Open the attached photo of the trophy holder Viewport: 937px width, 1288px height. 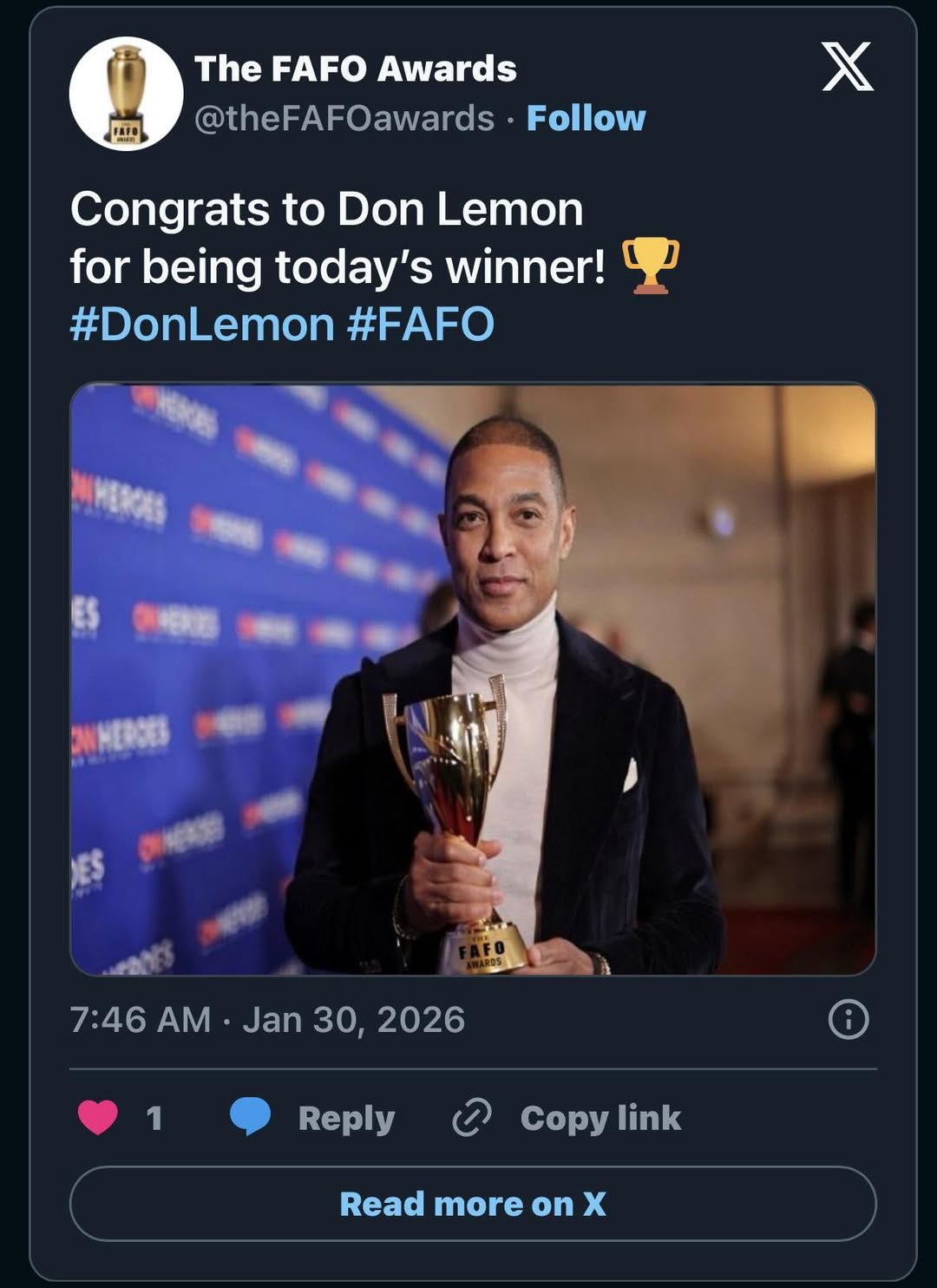(x=473, y=679)
